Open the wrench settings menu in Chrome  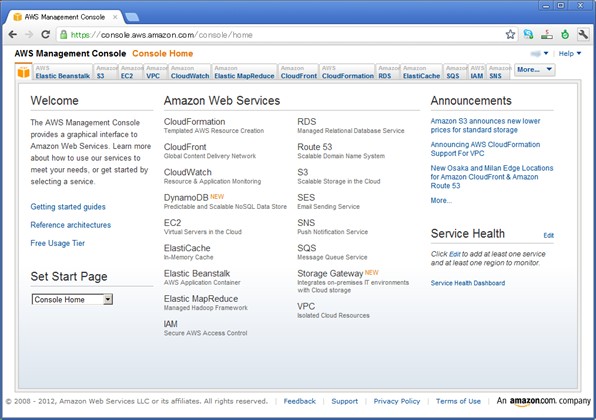tap(583, 35)
